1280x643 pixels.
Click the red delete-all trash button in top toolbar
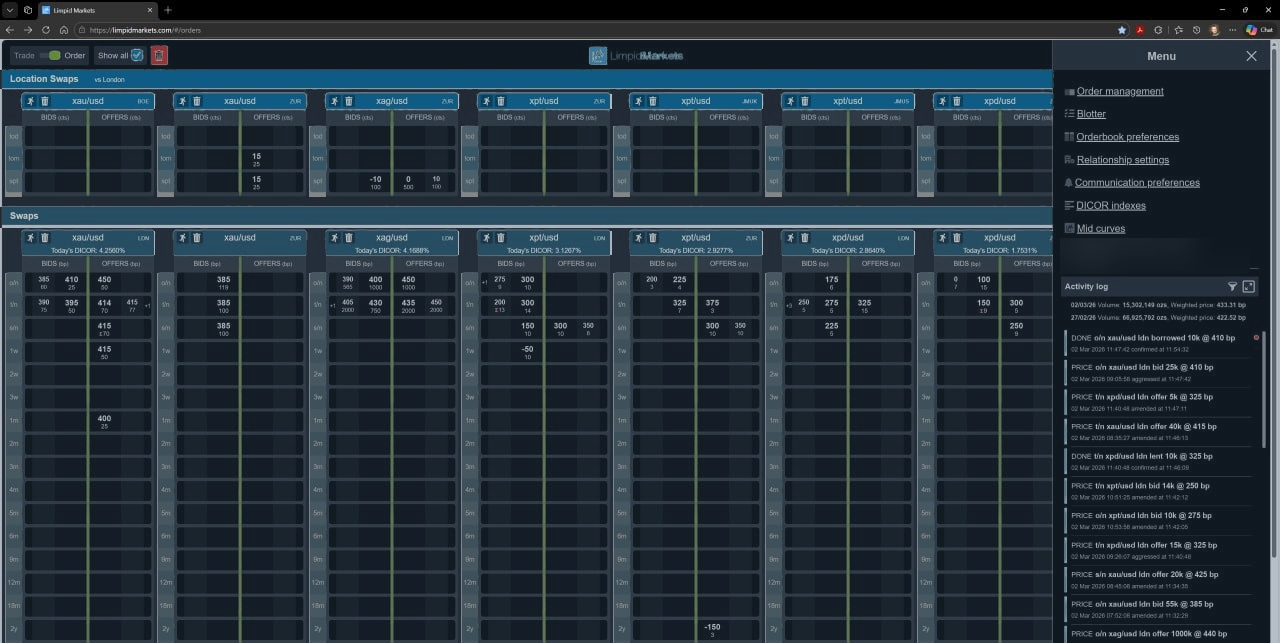[159, 55]
